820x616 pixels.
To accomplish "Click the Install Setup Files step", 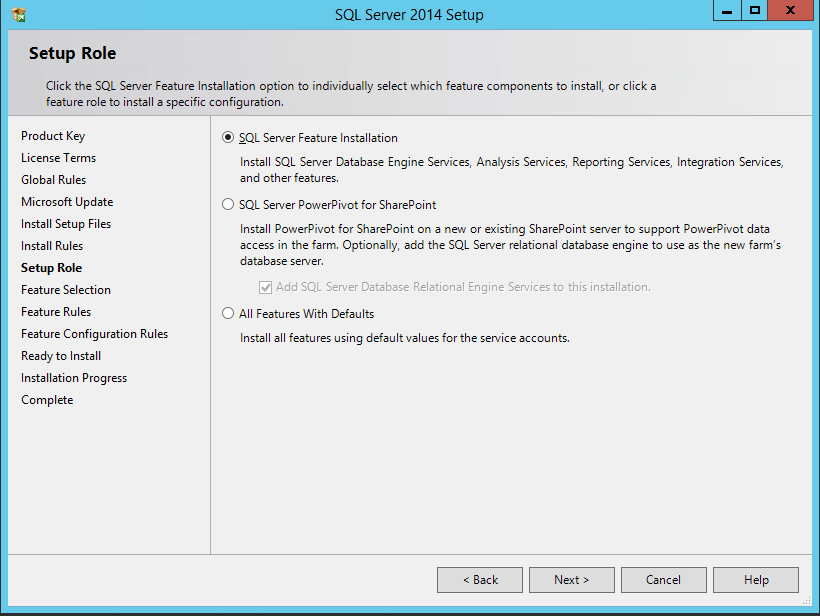I will (x=66, y=224).
